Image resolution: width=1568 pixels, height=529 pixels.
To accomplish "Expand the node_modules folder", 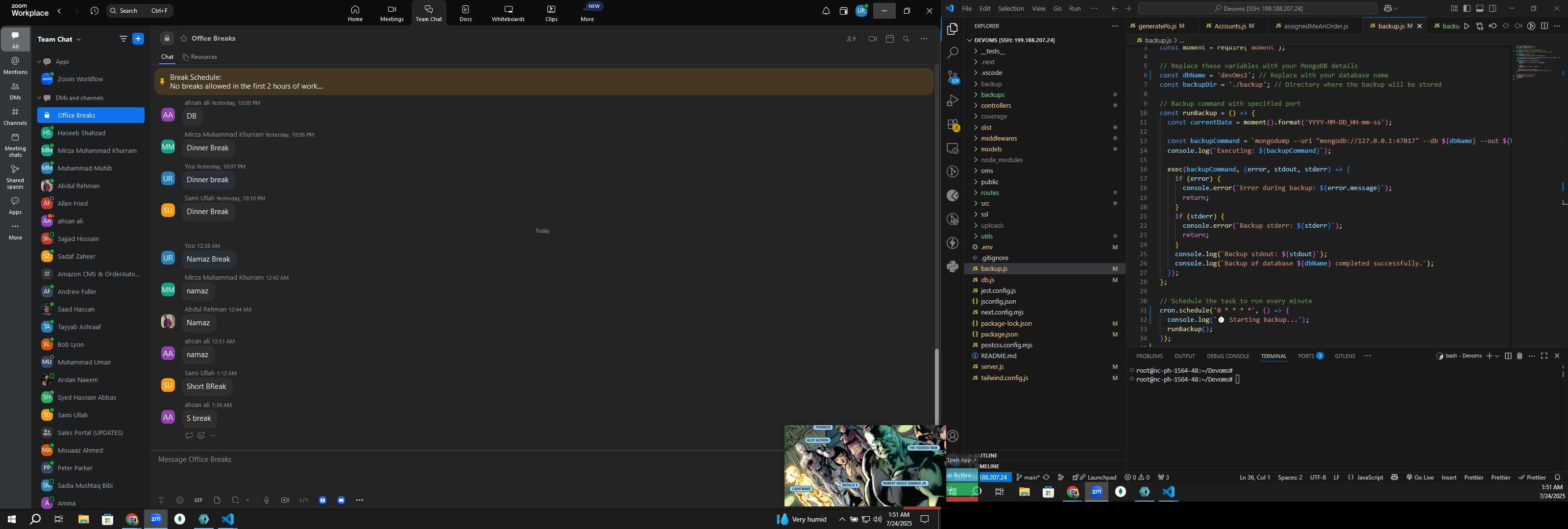I will point(1045,160).
